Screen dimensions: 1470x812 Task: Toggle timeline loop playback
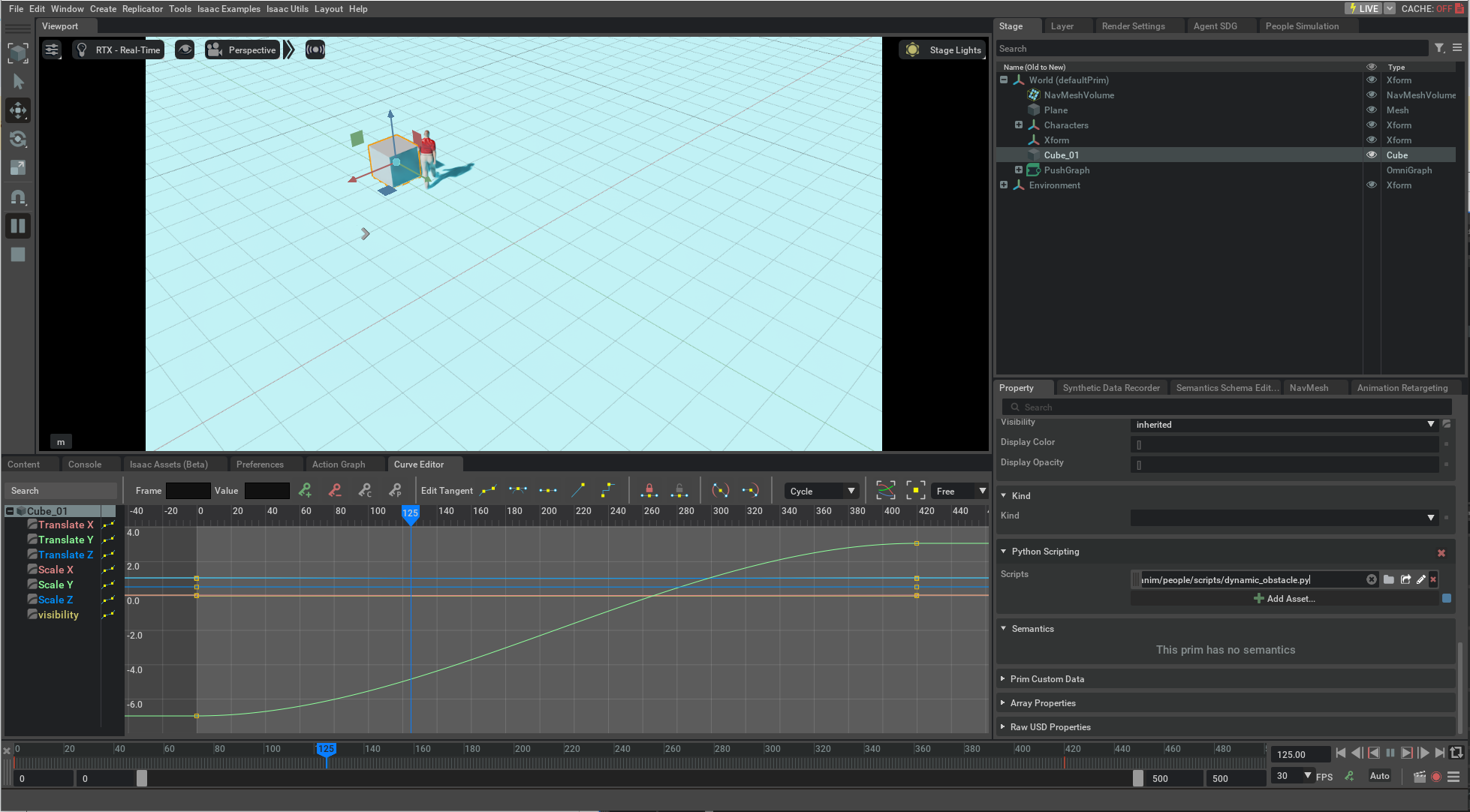[1456, 753]
